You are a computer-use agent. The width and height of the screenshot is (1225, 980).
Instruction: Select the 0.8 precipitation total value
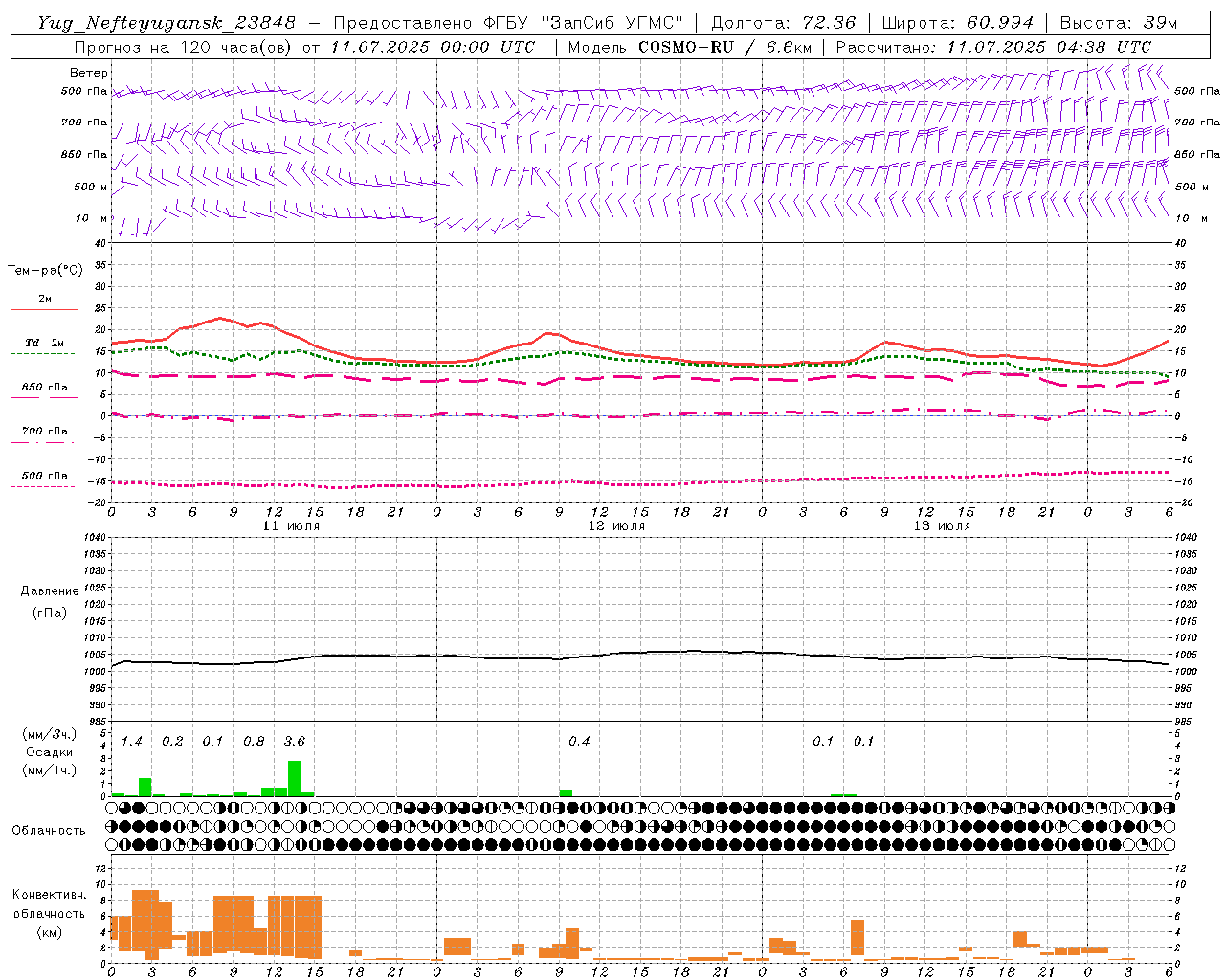pos(254,742)
